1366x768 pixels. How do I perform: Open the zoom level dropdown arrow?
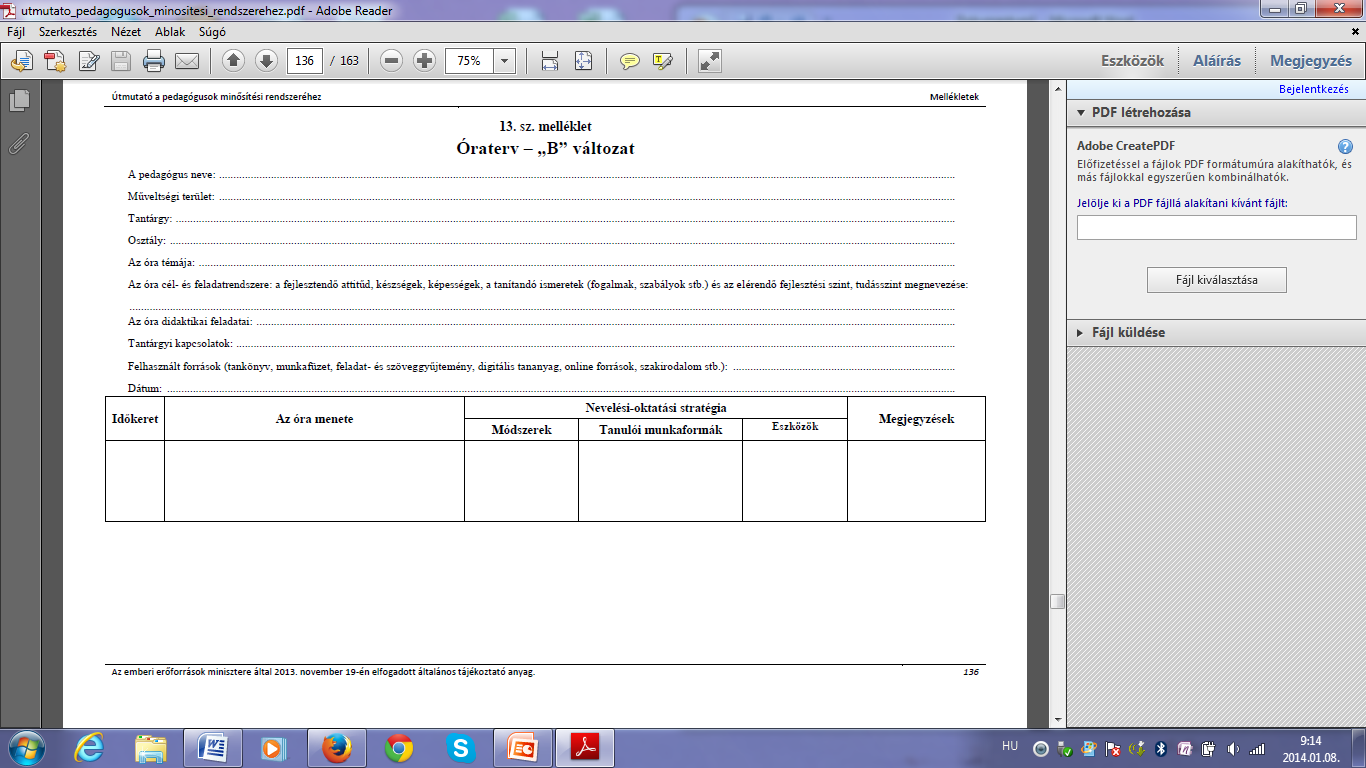(x=504, y=61)
